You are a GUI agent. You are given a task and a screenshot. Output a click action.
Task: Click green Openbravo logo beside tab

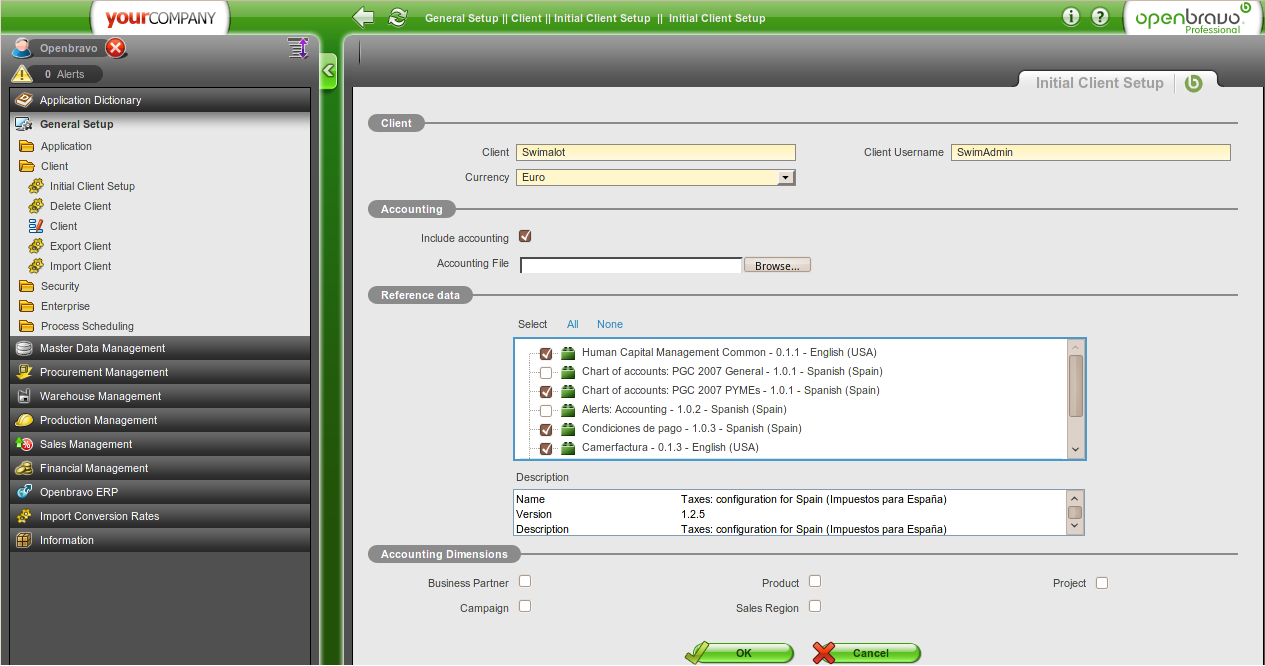(1193, 84)
